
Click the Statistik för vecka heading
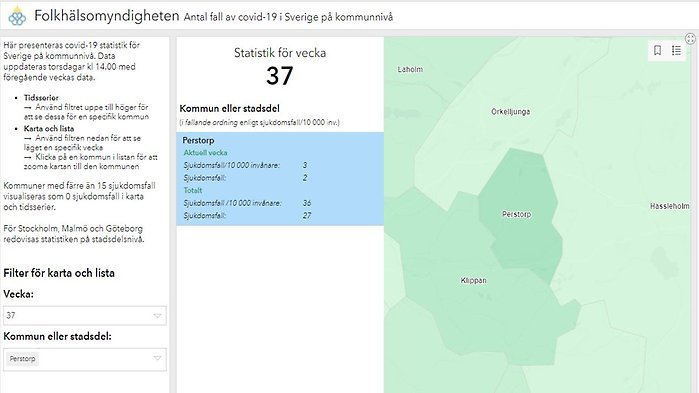280,53
